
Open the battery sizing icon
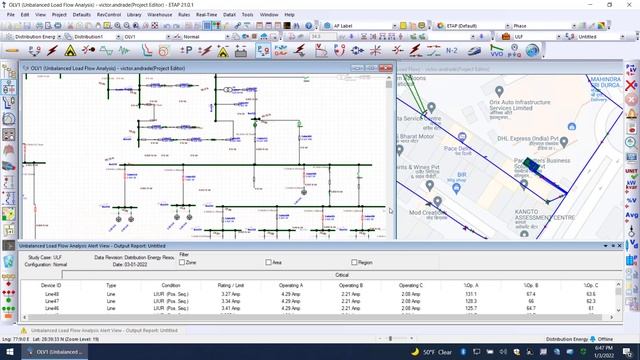point(241,51)
